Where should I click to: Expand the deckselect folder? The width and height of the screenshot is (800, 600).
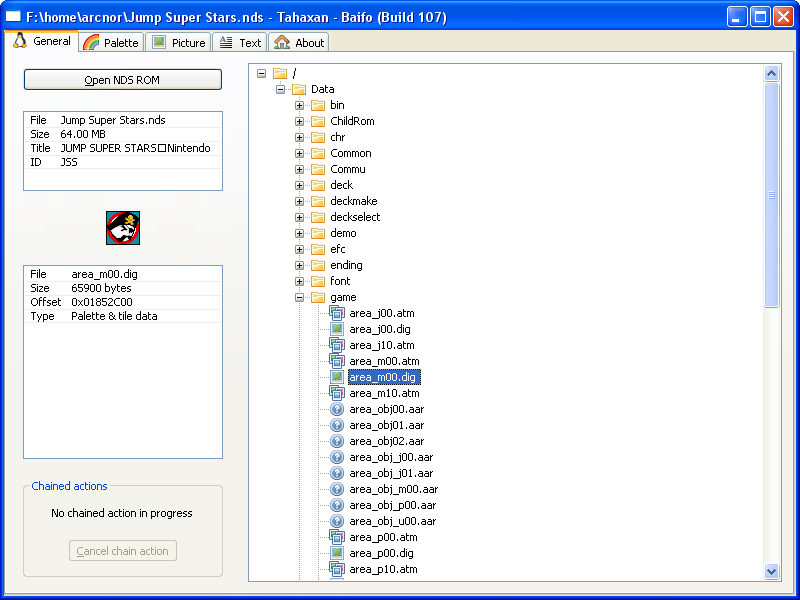(x=299, y=217)
